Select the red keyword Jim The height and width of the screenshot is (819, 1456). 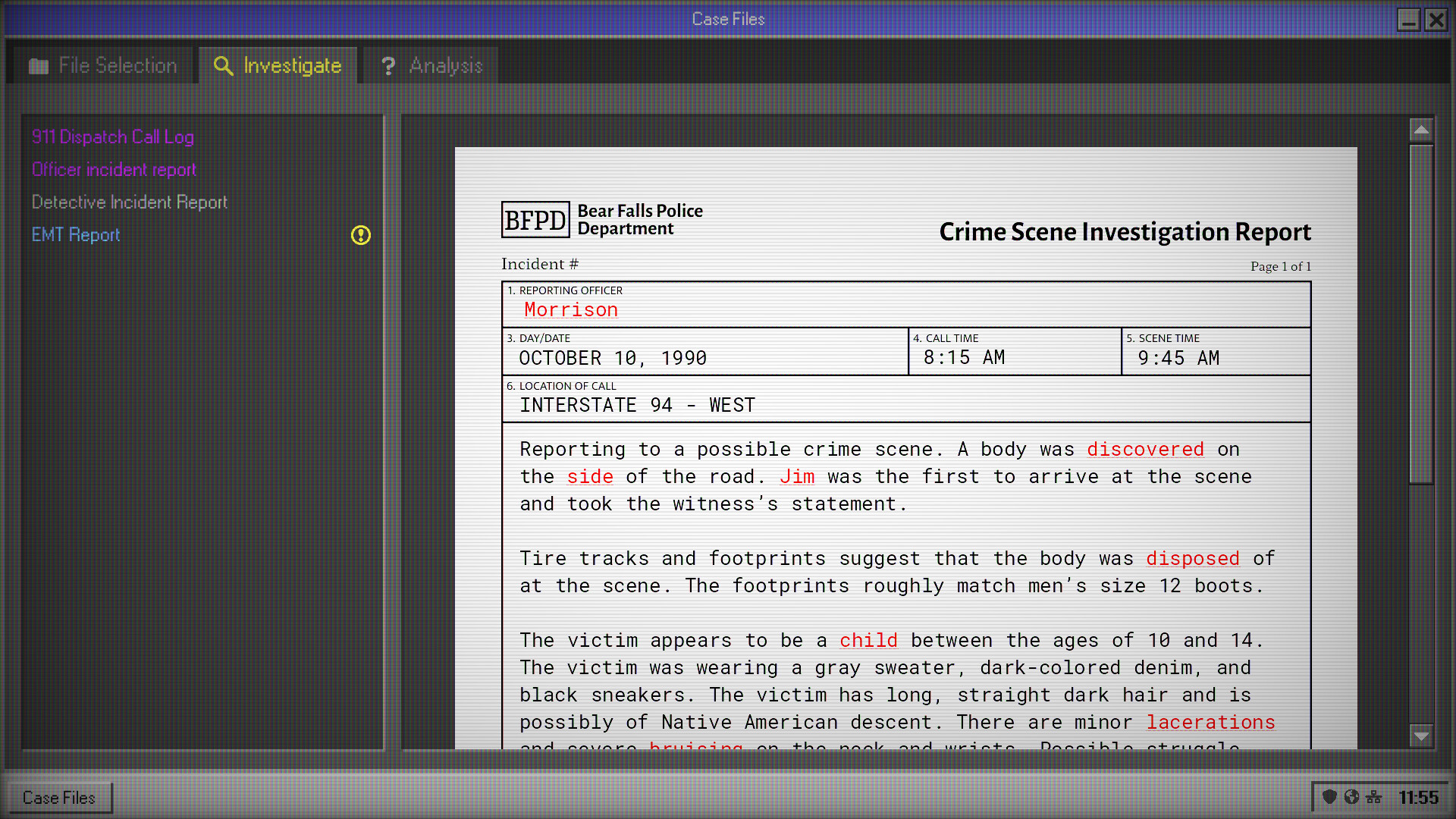point(797,476)
